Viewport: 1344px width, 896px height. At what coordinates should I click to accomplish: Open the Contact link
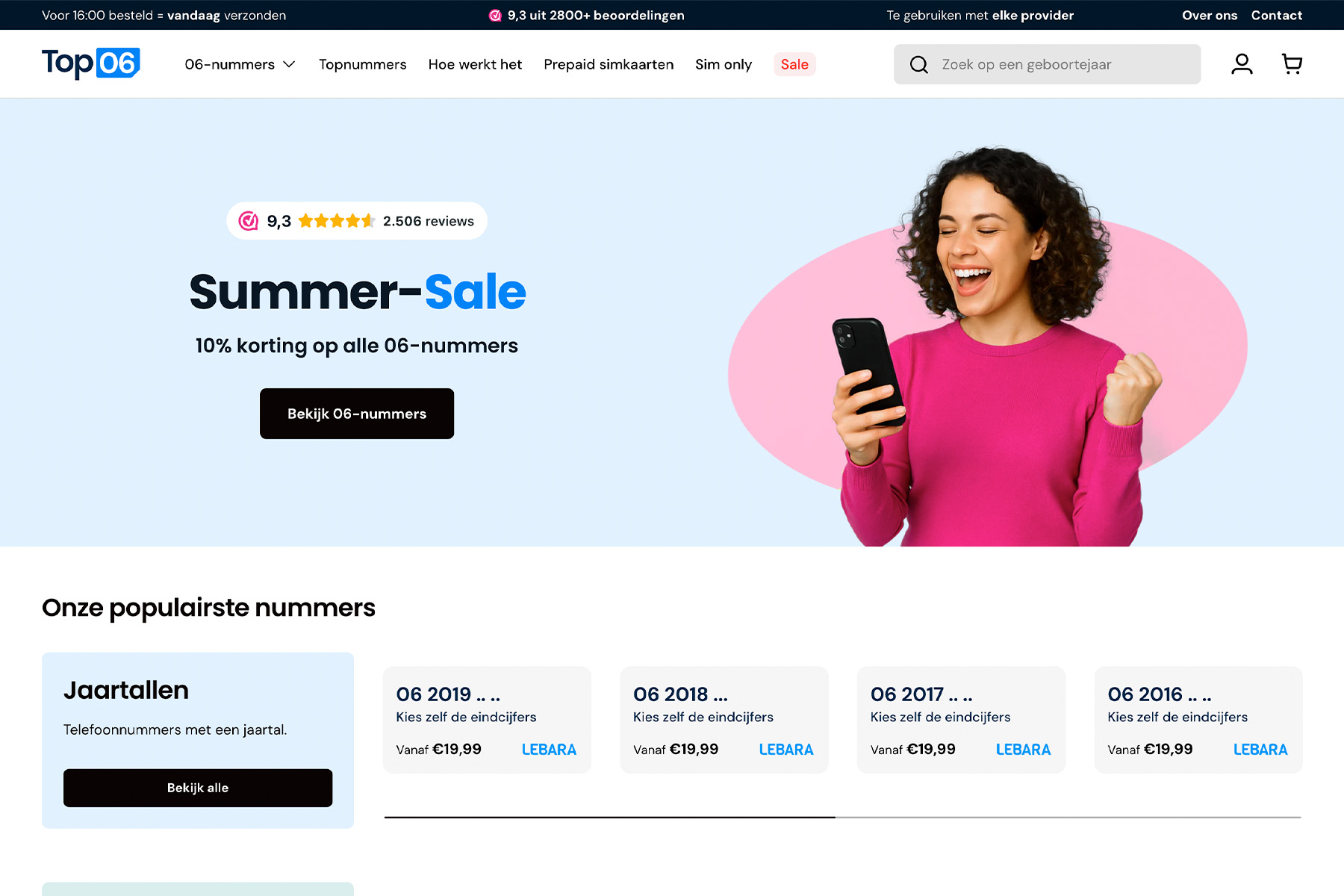1277,16
